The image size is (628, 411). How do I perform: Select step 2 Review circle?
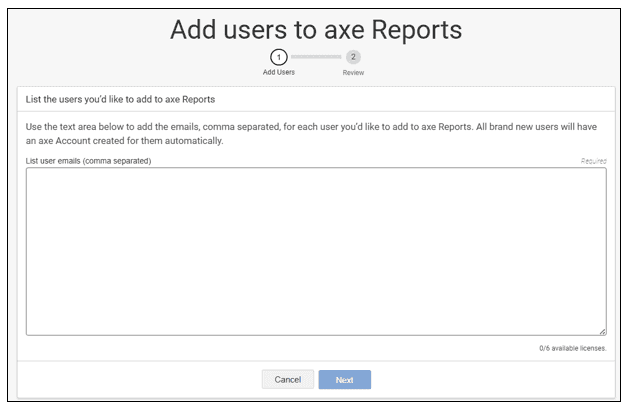pos(353,57)
